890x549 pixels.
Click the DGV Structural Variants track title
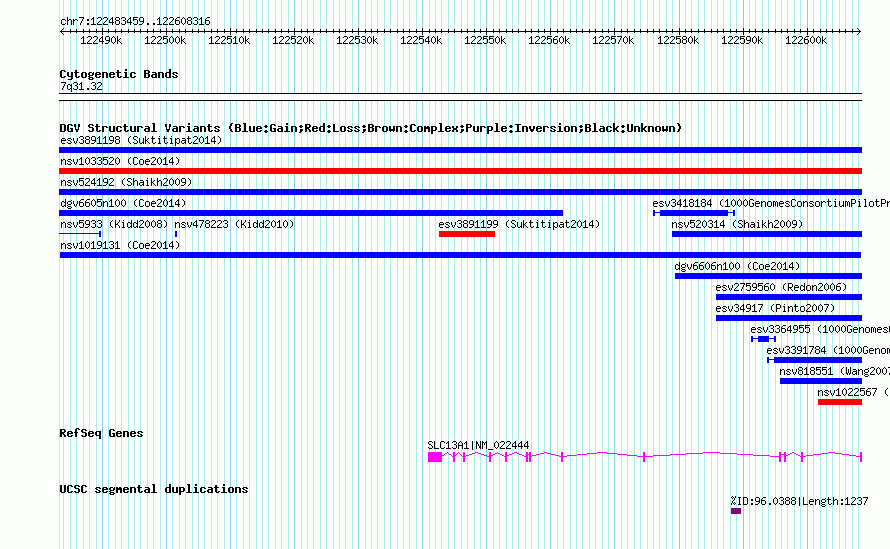click(x=371, y=128)
